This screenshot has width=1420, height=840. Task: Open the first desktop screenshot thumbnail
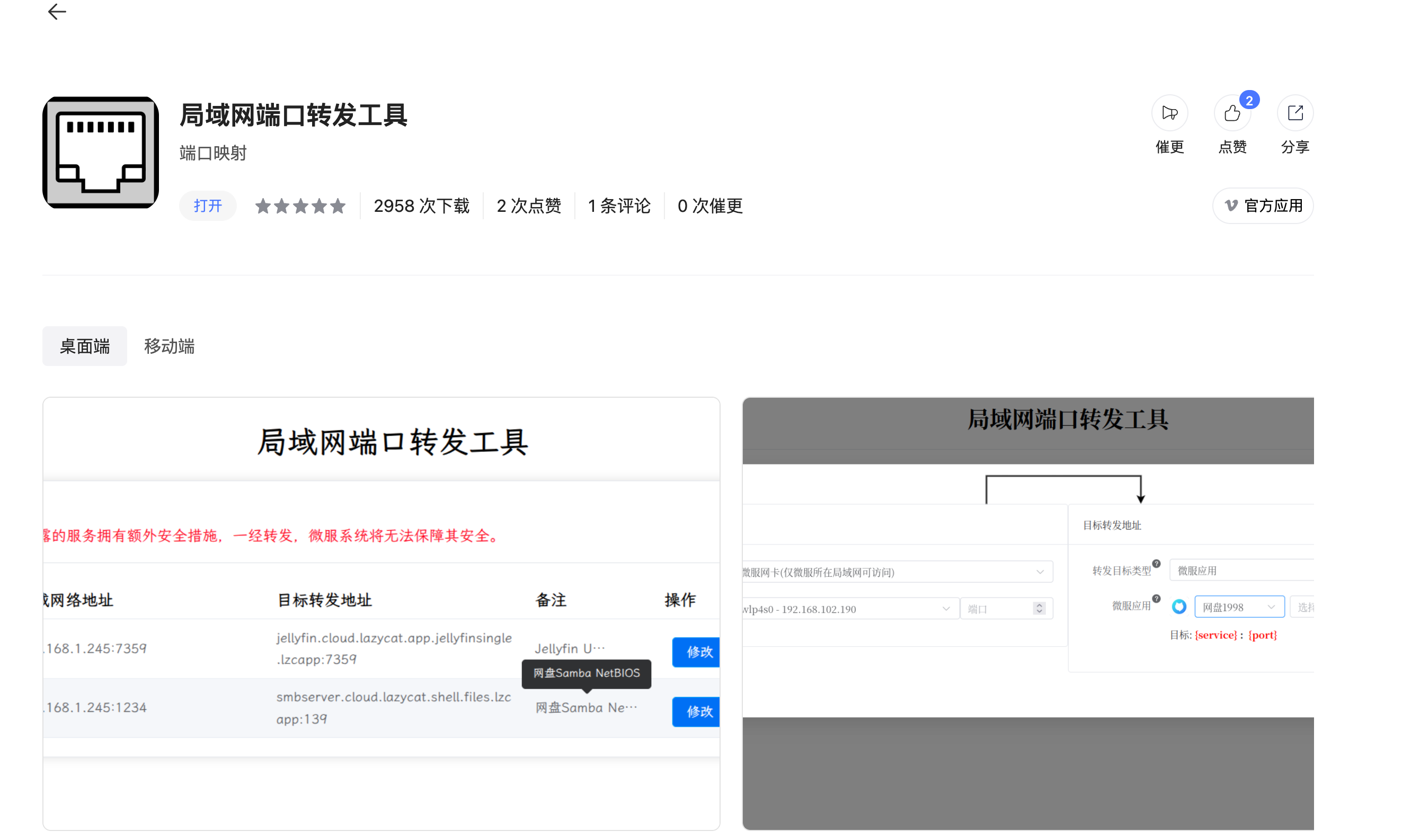point(381,614)
